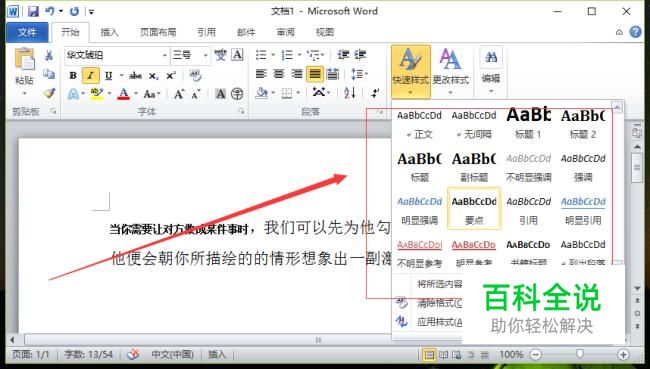This screenshot has height=369, width=650.
Task: Click the yellow text highlight button
Action: (97, 94)
